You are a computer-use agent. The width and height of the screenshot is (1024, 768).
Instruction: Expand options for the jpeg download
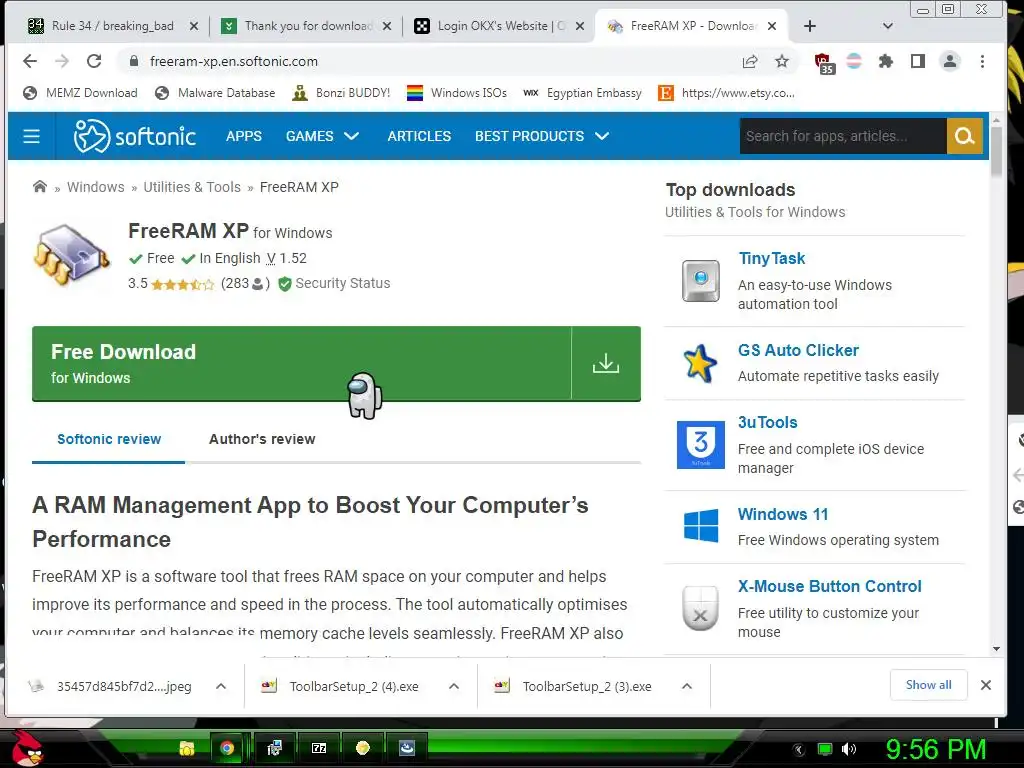click(x=221, y=686)
